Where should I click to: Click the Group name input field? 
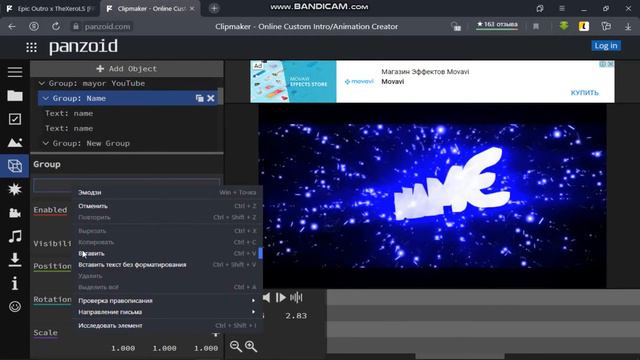[127, 184]
